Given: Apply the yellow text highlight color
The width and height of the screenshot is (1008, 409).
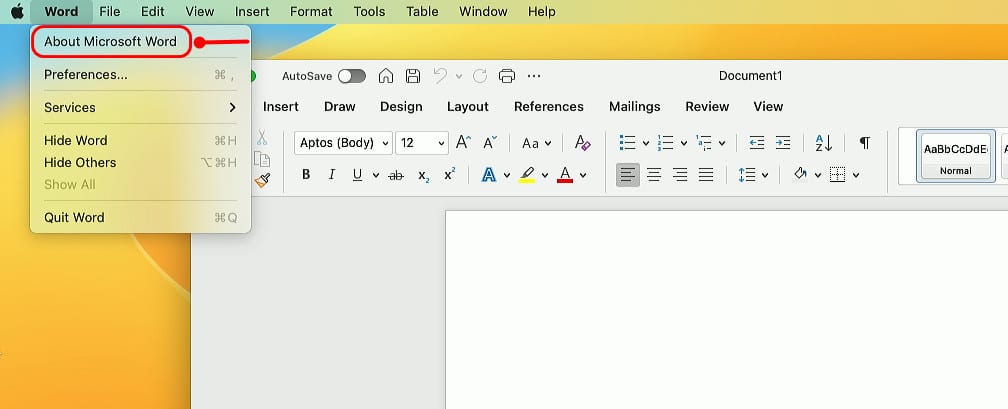Looking at the screenshot, I should pyautogui.click(x=527, y=175).
